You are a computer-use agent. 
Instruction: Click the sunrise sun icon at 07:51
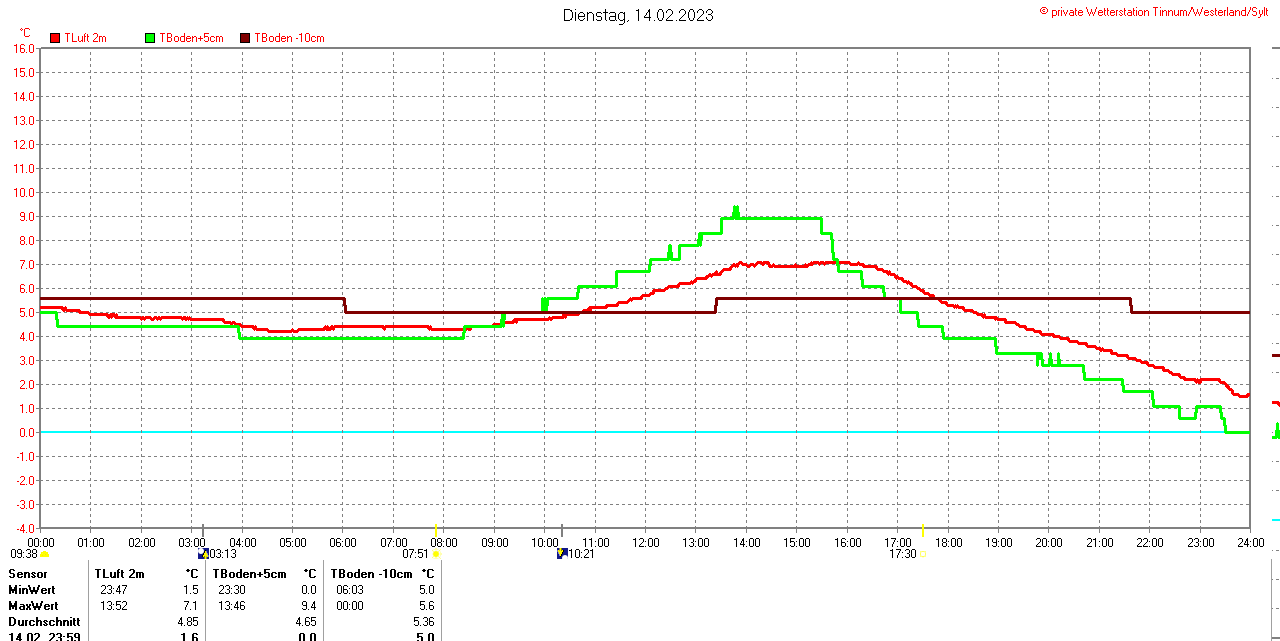click(436, 553)
